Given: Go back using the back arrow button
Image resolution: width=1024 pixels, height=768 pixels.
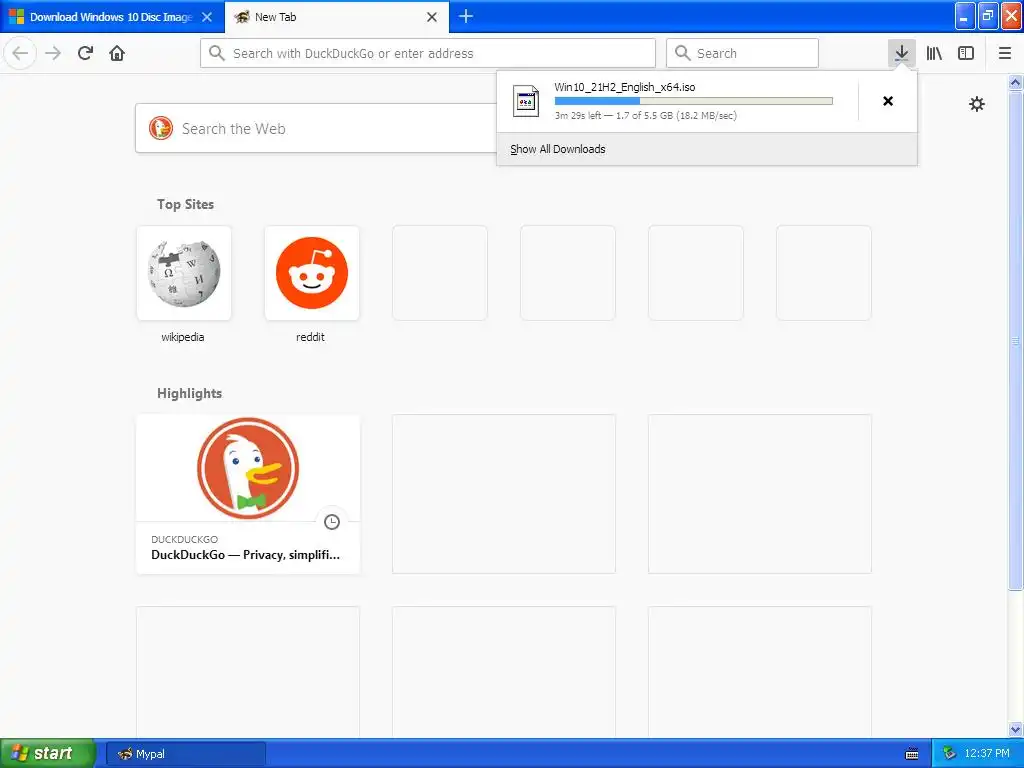Looking at the screenshot, I should (20, 53).
